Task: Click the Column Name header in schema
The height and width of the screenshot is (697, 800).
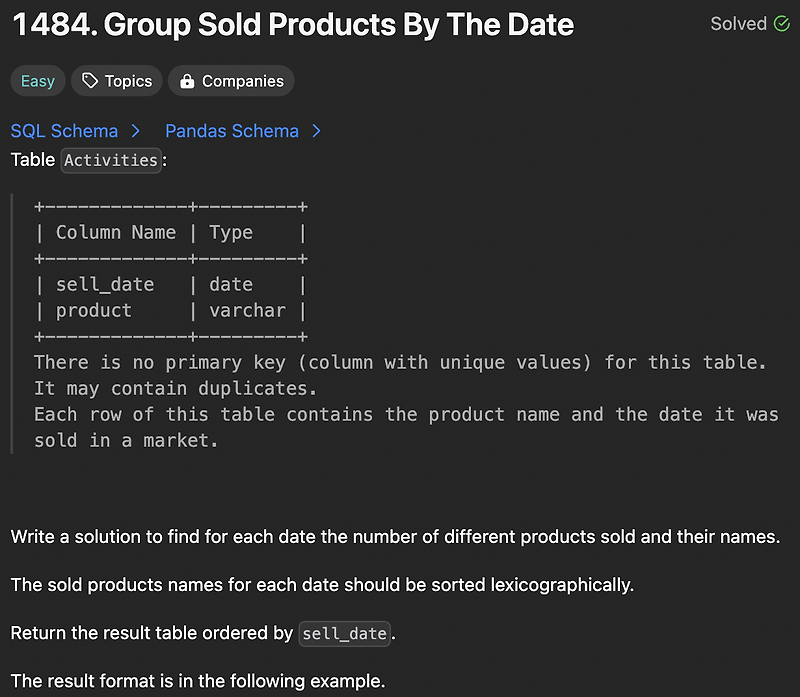Action: [116, 233]
